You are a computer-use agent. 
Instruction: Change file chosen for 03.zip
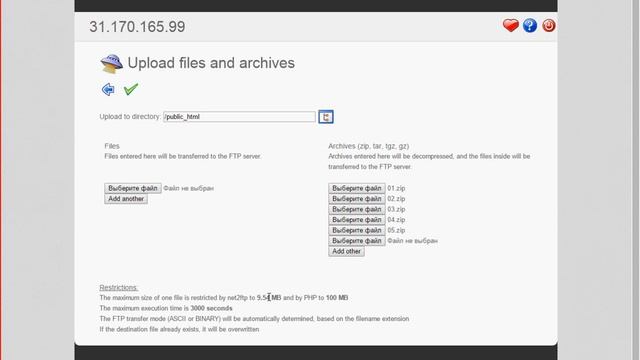point(357,209)
